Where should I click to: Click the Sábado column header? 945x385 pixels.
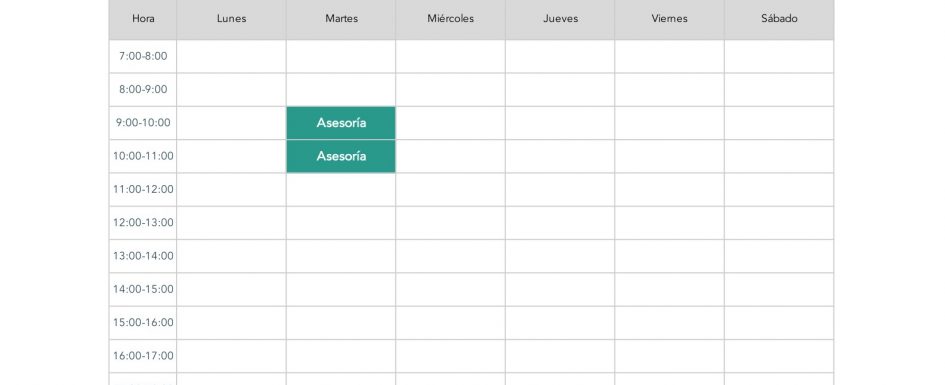(x=779, y=19)
